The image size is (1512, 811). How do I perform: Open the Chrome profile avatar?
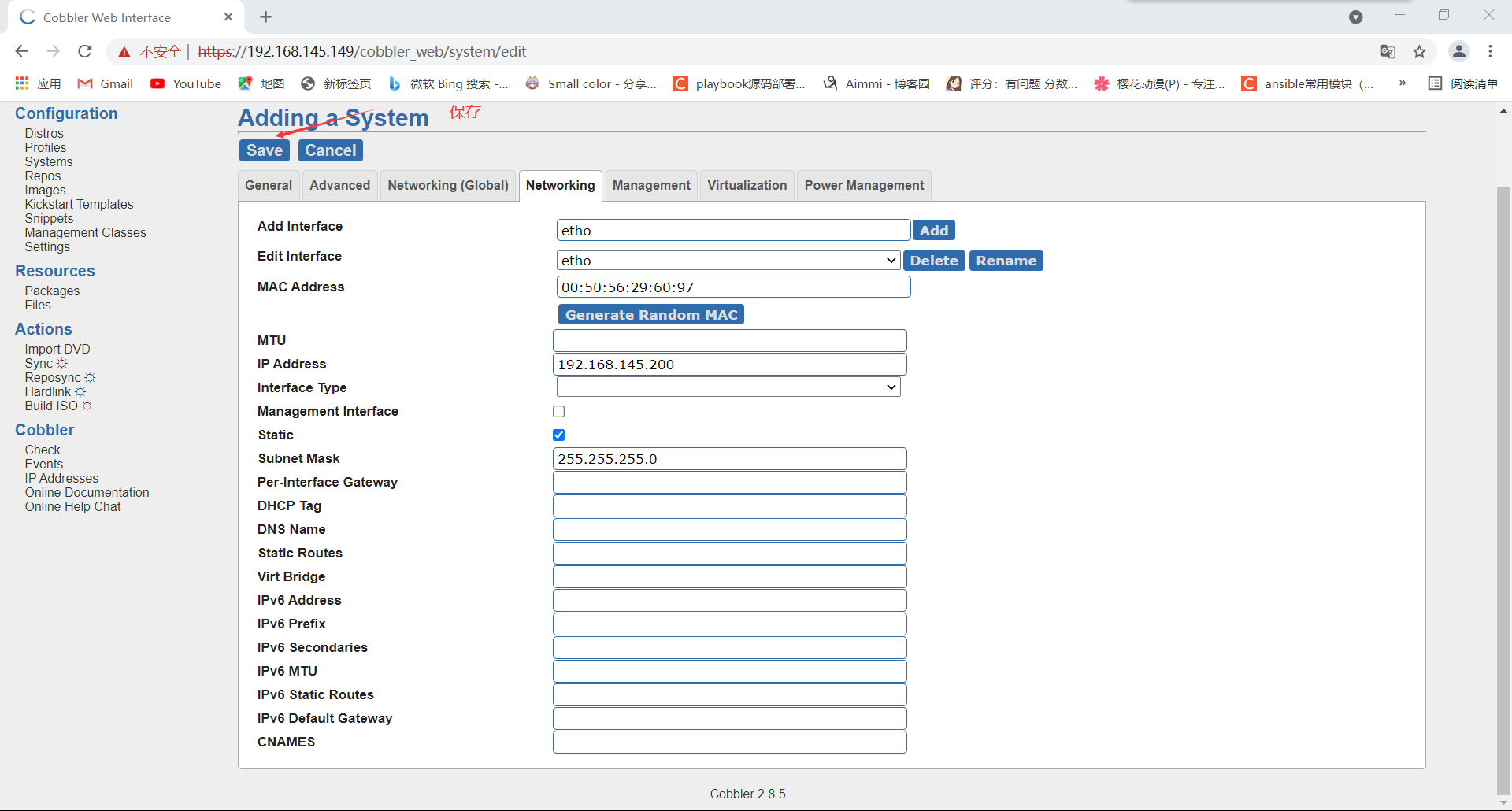point(1459,51)
